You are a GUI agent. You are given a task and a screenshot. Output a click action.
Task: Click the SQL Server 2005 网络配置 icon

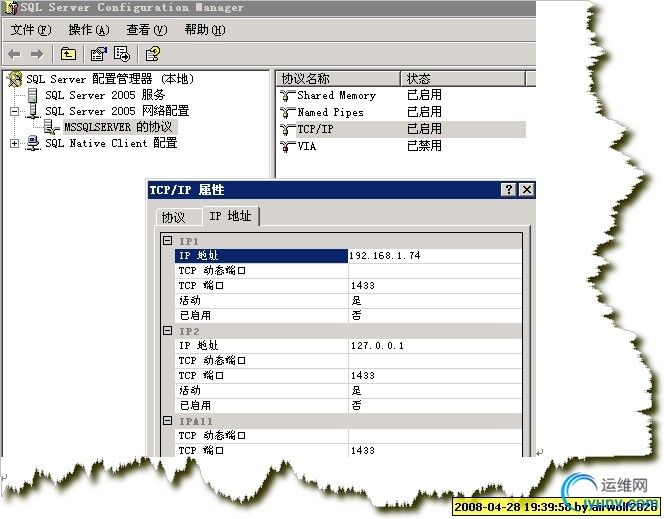tap(32, 111)
